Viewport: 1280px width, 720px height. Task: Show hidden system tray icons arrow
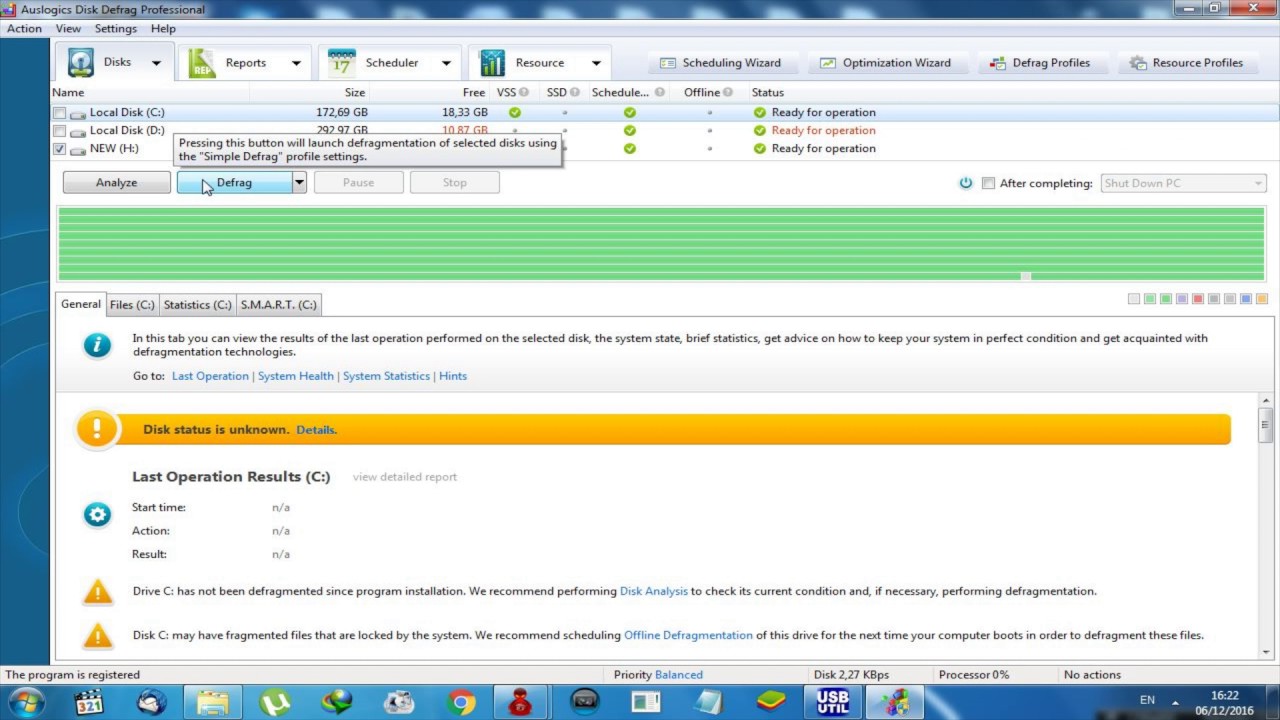pos(1176,702)
